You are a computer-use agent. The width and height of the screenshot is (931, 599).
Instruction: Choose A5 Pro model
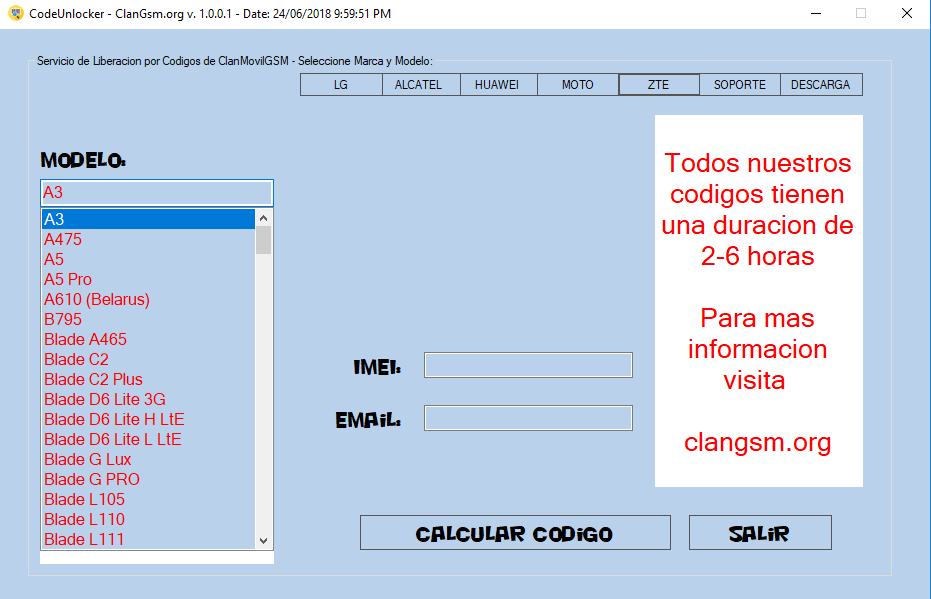148,279
